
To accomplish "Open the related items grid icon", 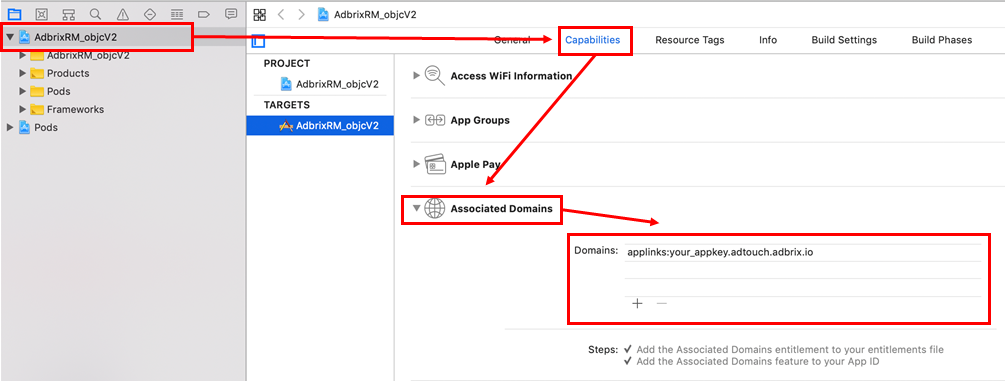I will tap(260, 15).
